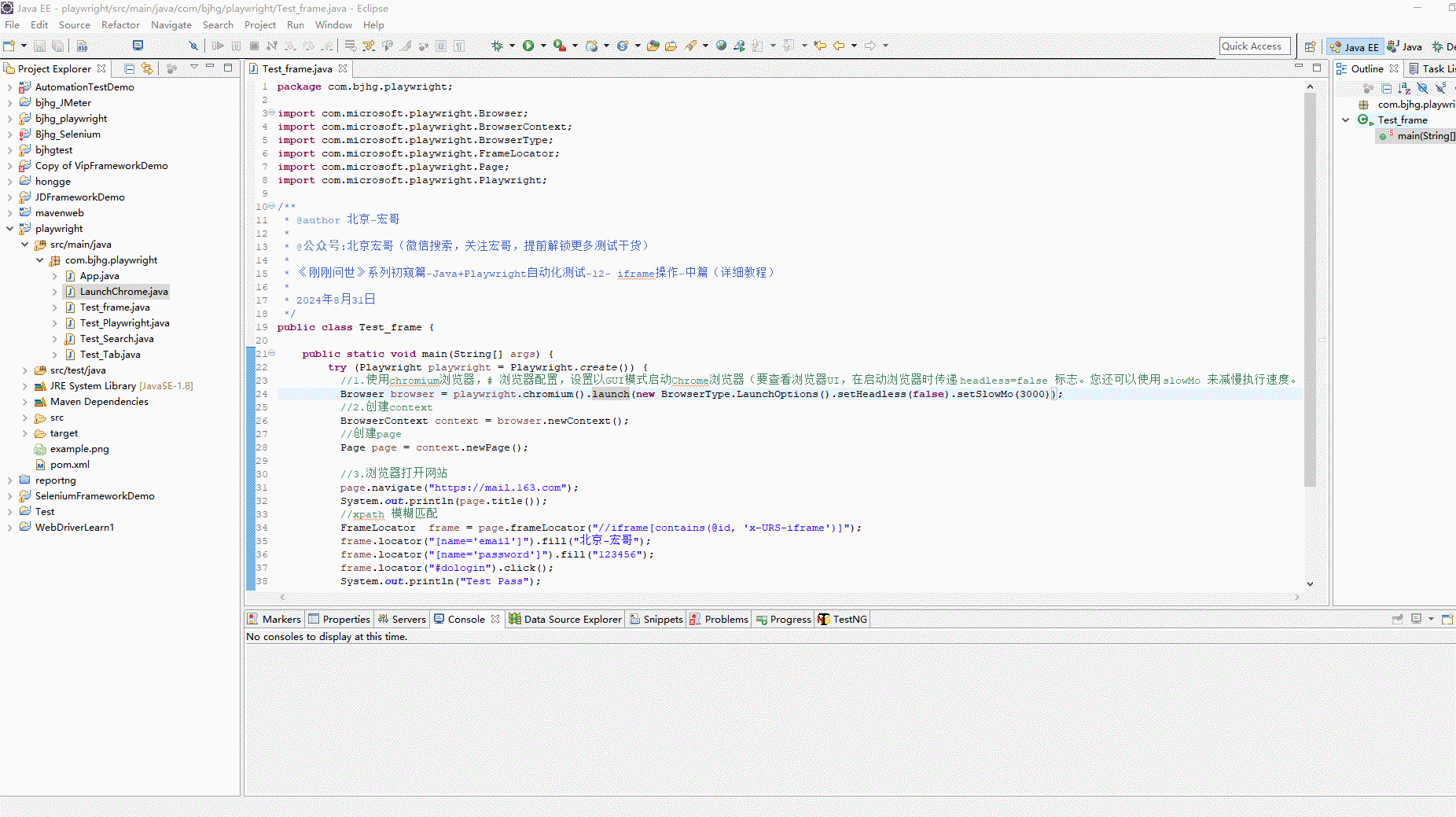Close the Console view tab
Screen dimensions: 1456x817
point(495,619)
